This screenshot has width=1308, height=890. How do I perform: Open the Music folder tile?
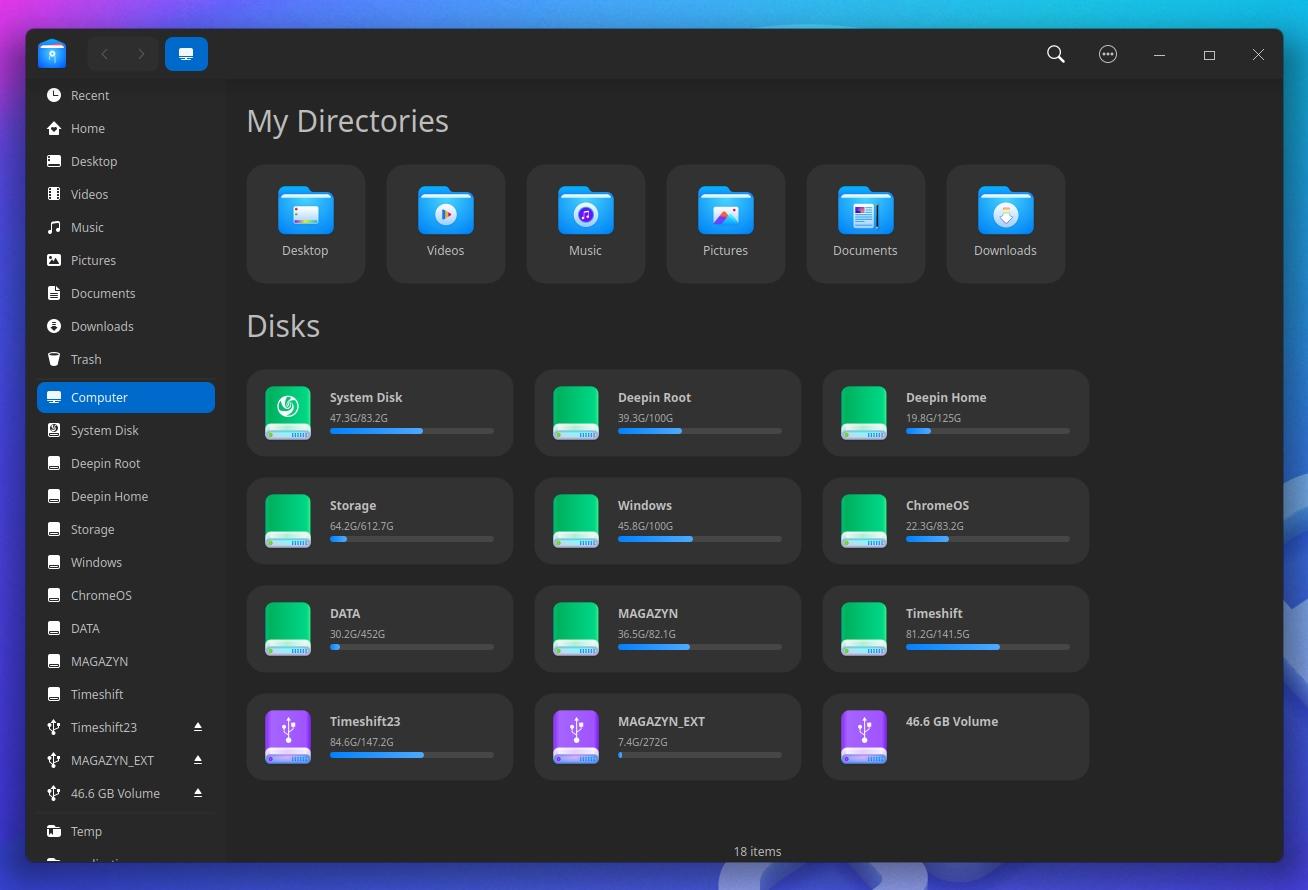click(x=586, y=224)
